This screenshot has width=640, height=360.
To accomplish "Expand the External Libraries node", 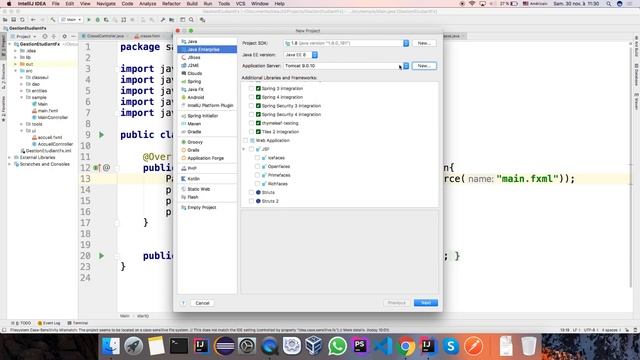I will coord(10,158).
